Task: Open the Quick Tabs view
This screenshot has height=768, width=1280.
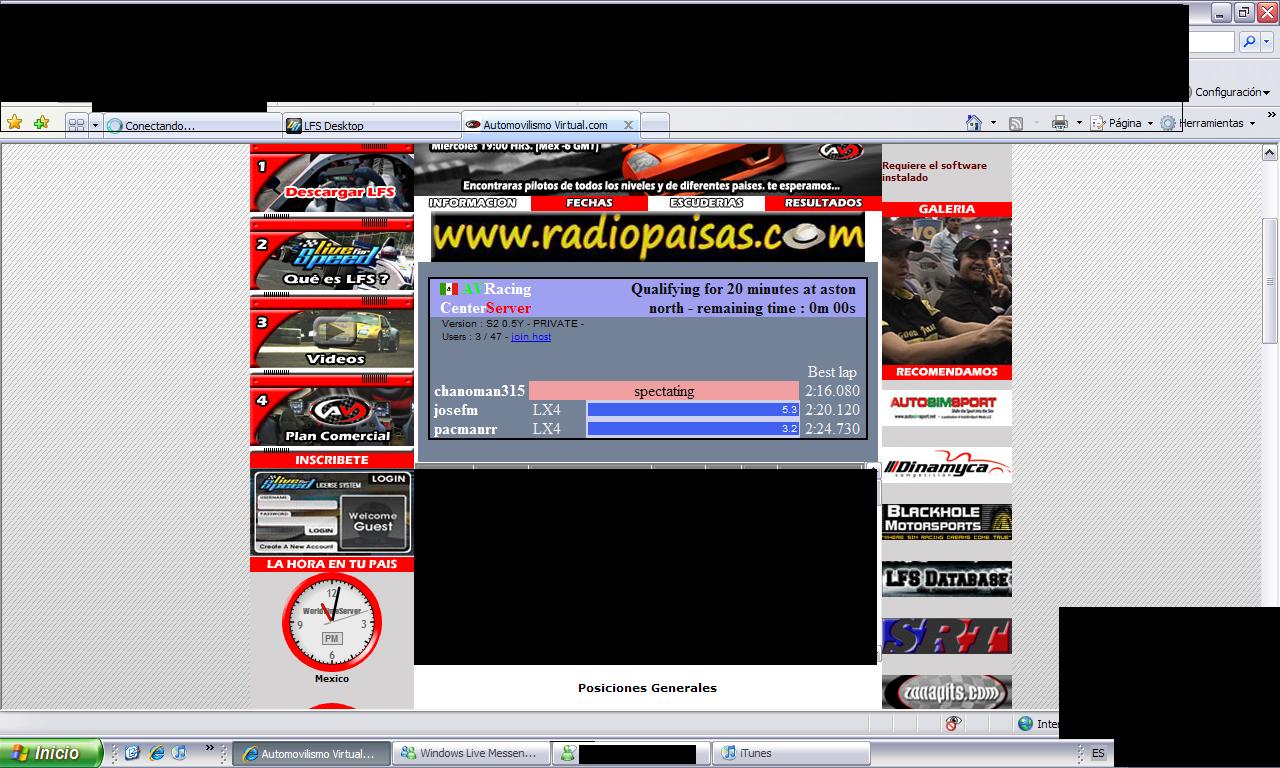Action: point(76,125)
